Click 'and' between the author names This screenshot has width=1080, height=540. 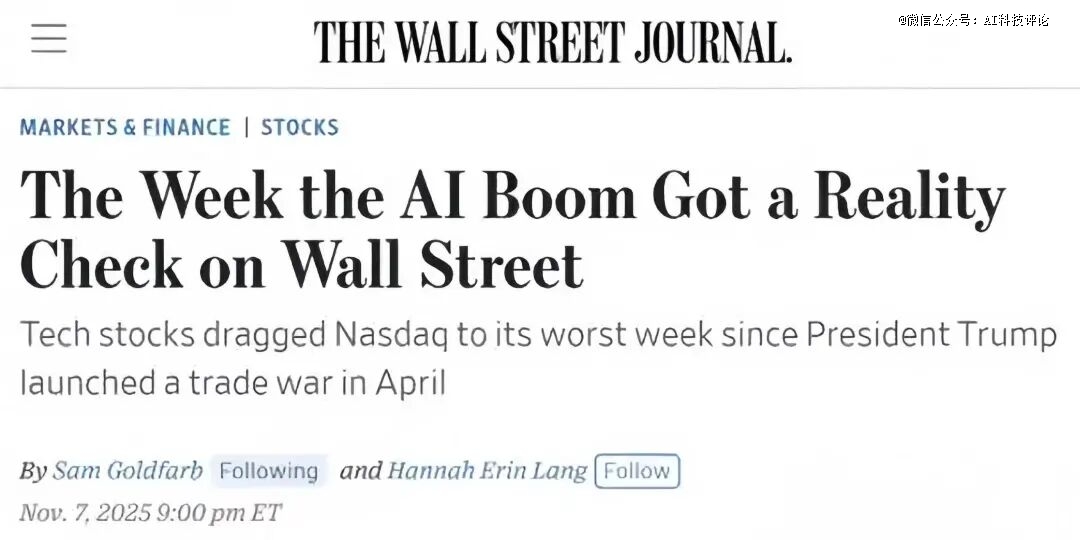360,471
